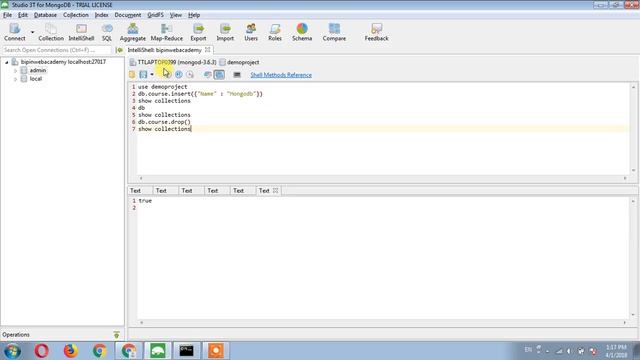The width and height of the screenshot is (640, 360).
Task: Select the fifth Text result tab
Action: pos(238,191)
